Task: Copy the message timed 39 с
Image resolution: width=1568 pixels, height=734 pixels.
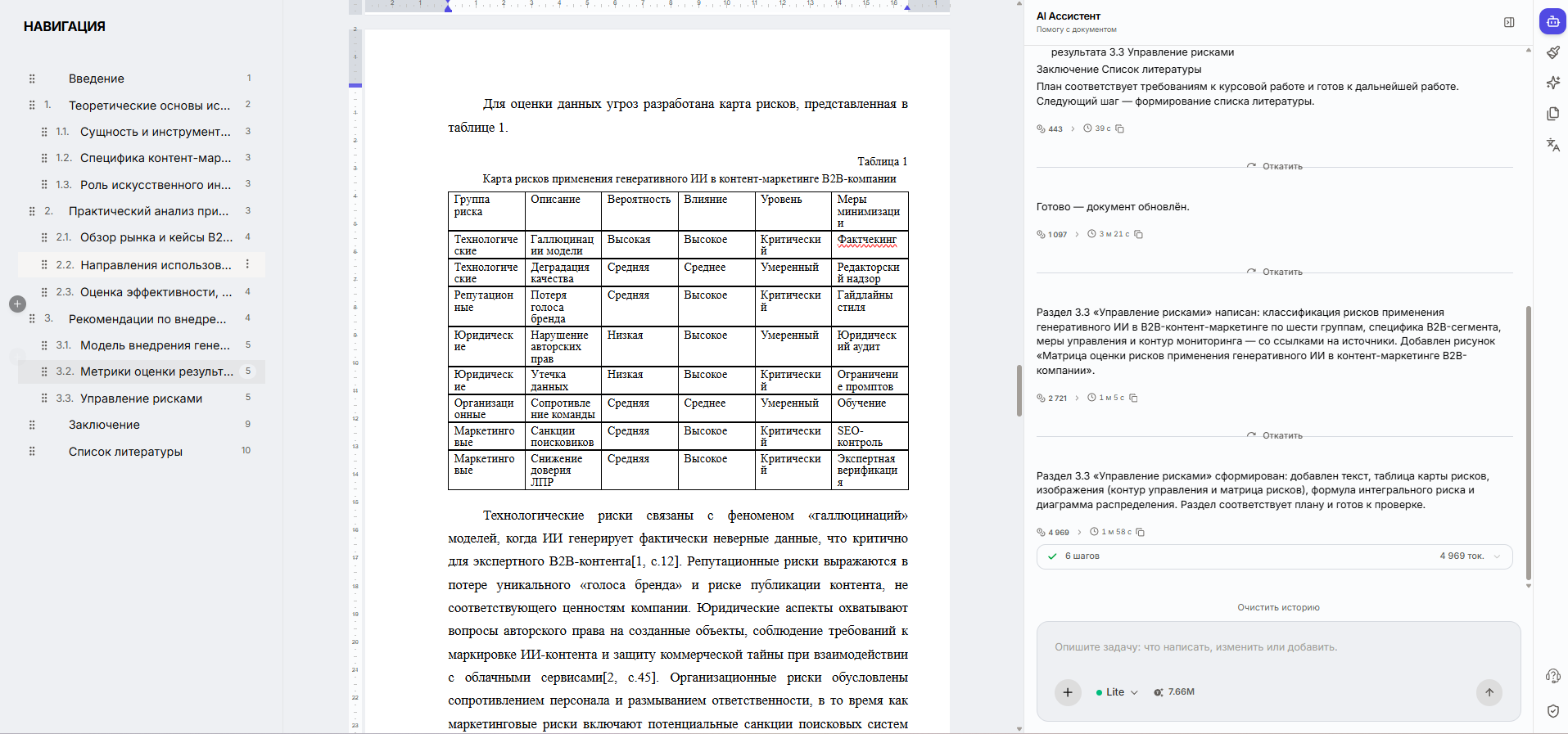Action: (x=1120, y=128)
